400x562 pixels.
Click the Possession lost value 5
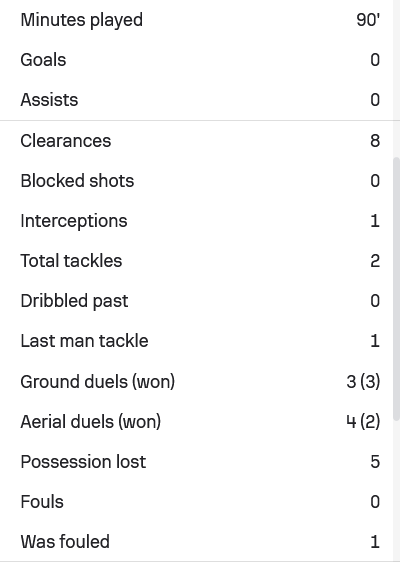click(x=375, y=462)
